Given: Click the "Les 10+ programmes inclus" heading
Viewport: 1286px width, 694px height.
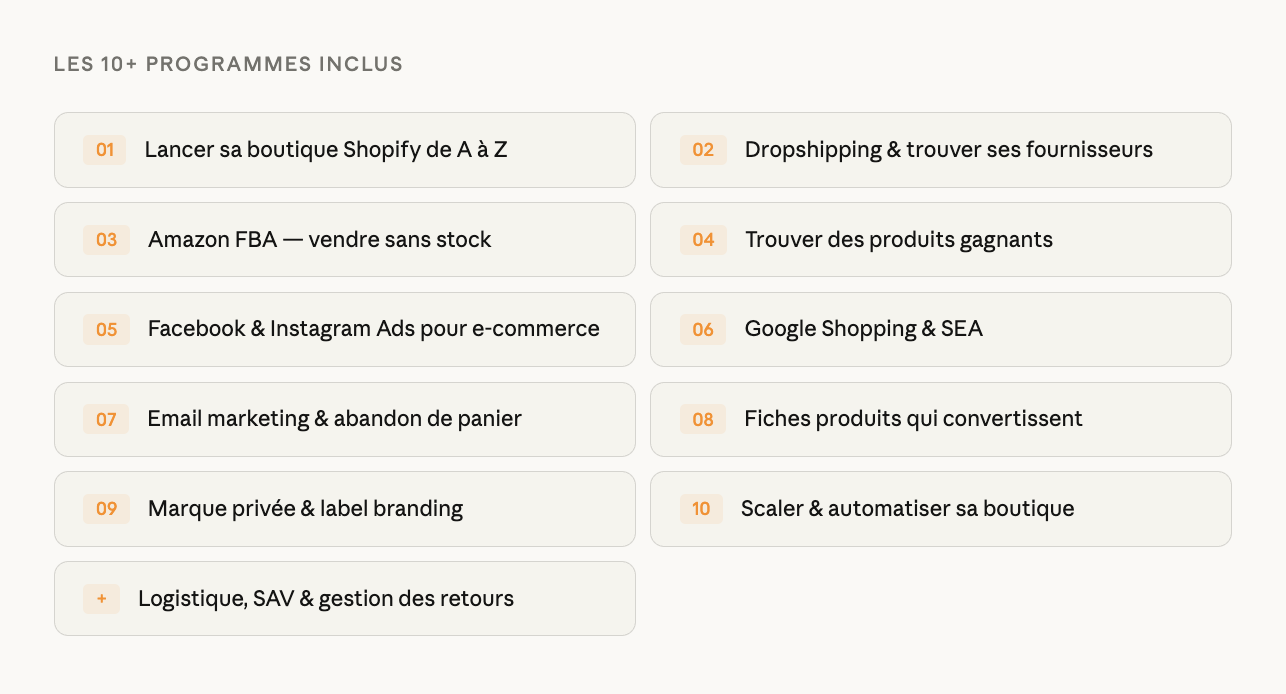Looking at the screenshot, I should pyautogui.click(x=228, y=65).
